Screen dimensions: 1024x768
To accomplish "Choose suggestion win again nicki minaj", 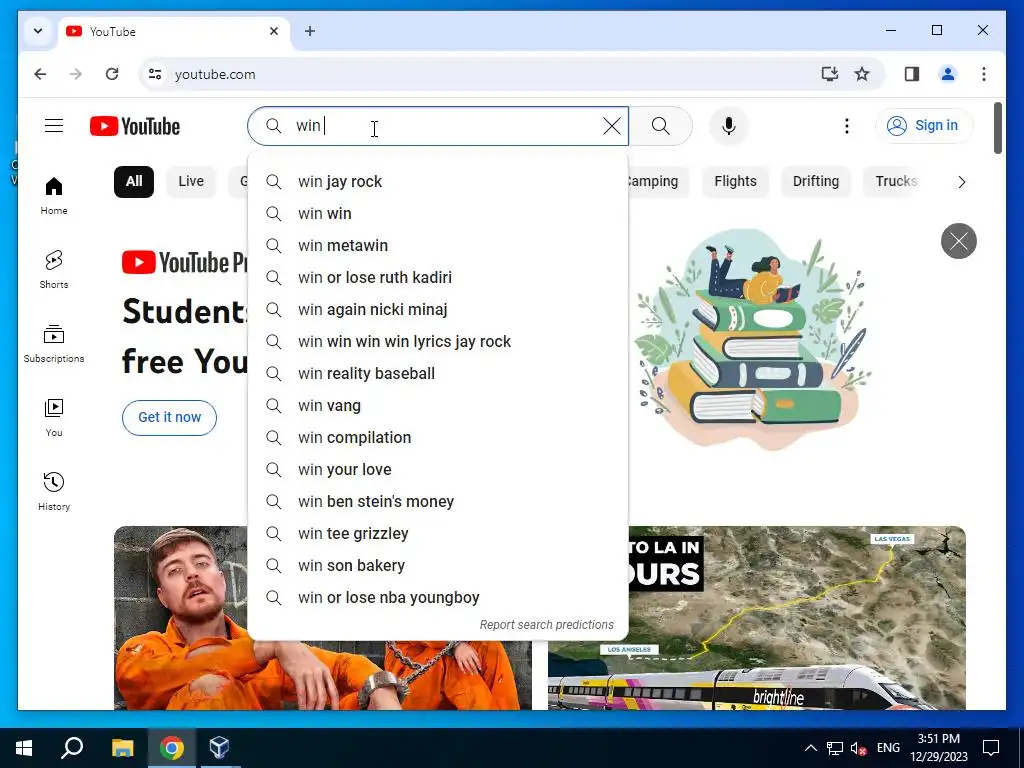I will [x=438, y=310].
